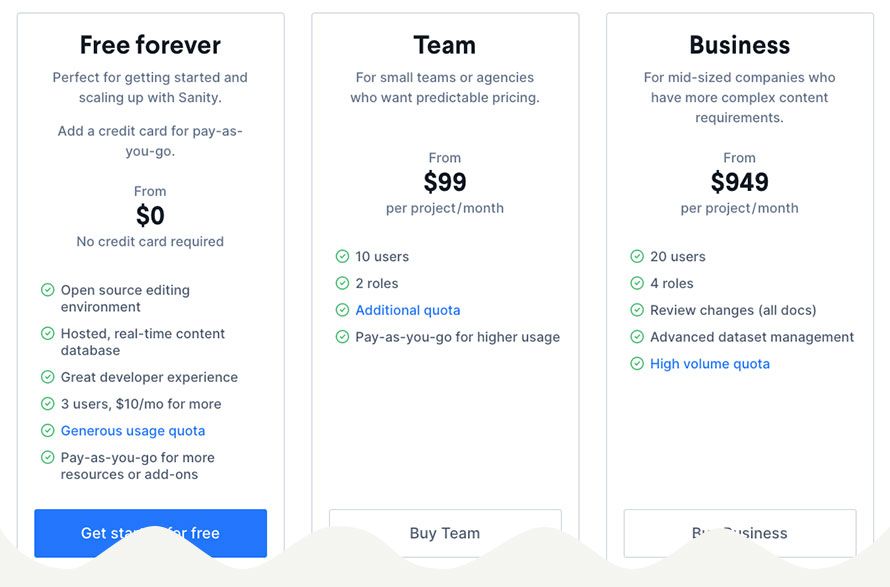Open the Additional quota link
Image resolution: width=890 pixels, height=587 pixels.
click(408, 311)
